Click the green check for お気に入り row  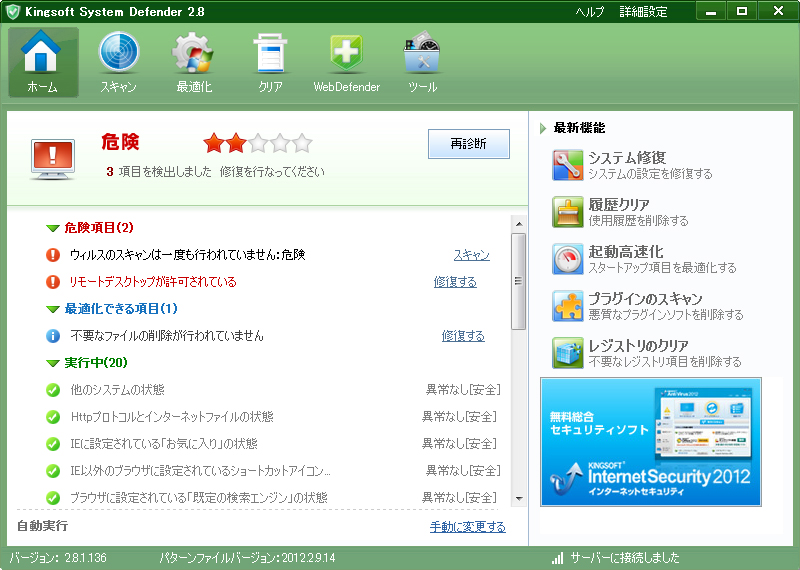tap(53, 444)
